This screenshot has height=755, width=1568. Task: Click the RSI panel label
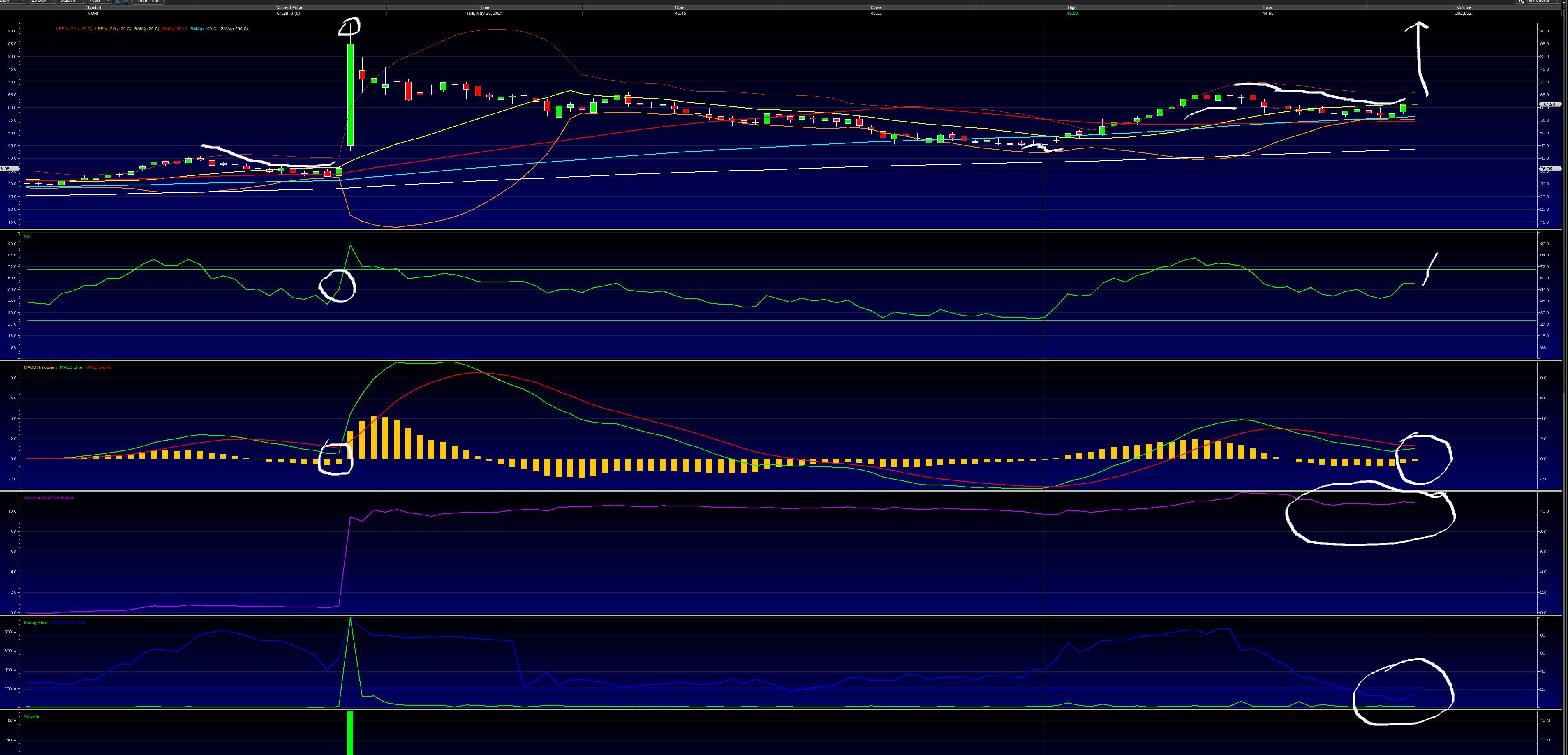click(28, 236)
